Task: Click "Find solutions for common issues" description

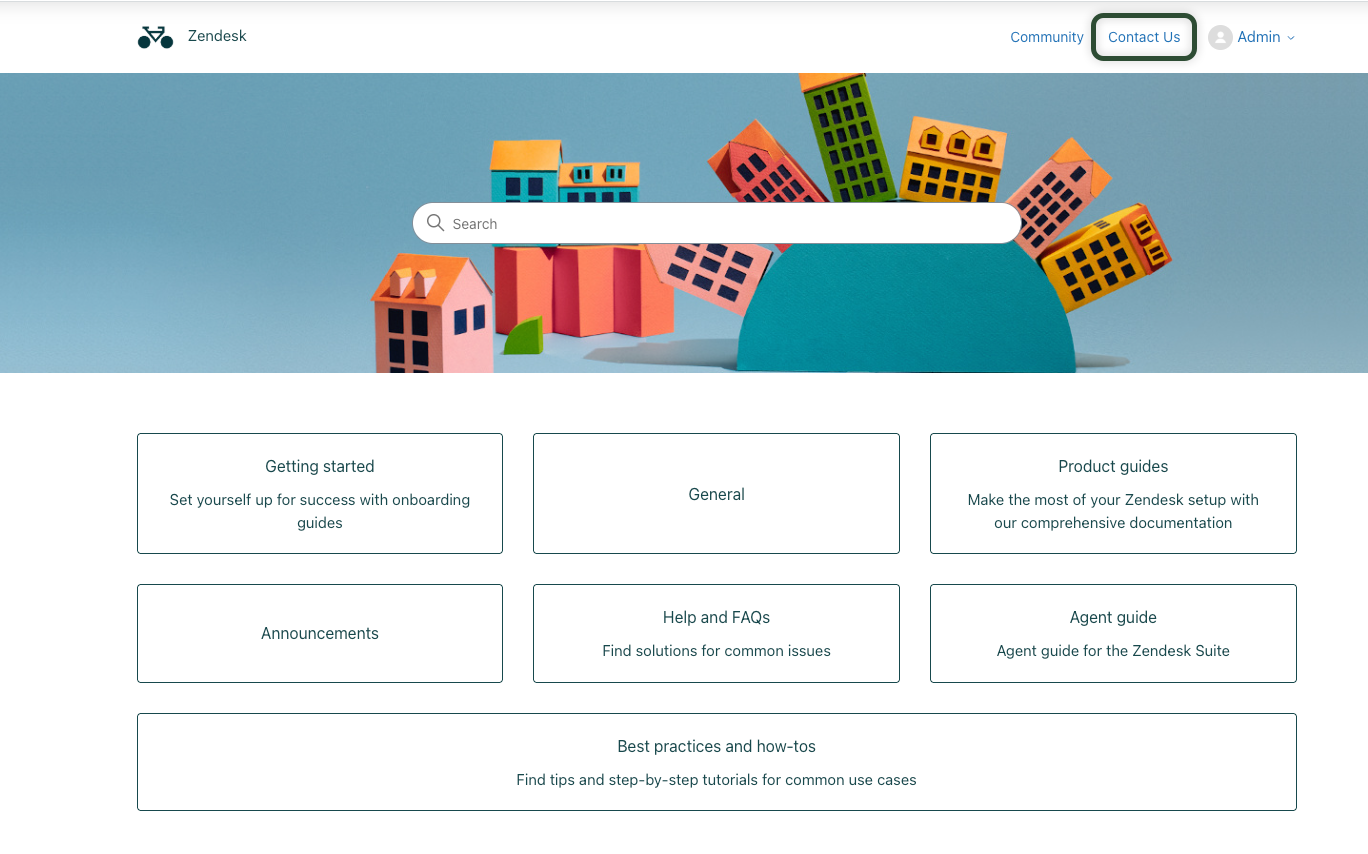Action: (716, 651)
